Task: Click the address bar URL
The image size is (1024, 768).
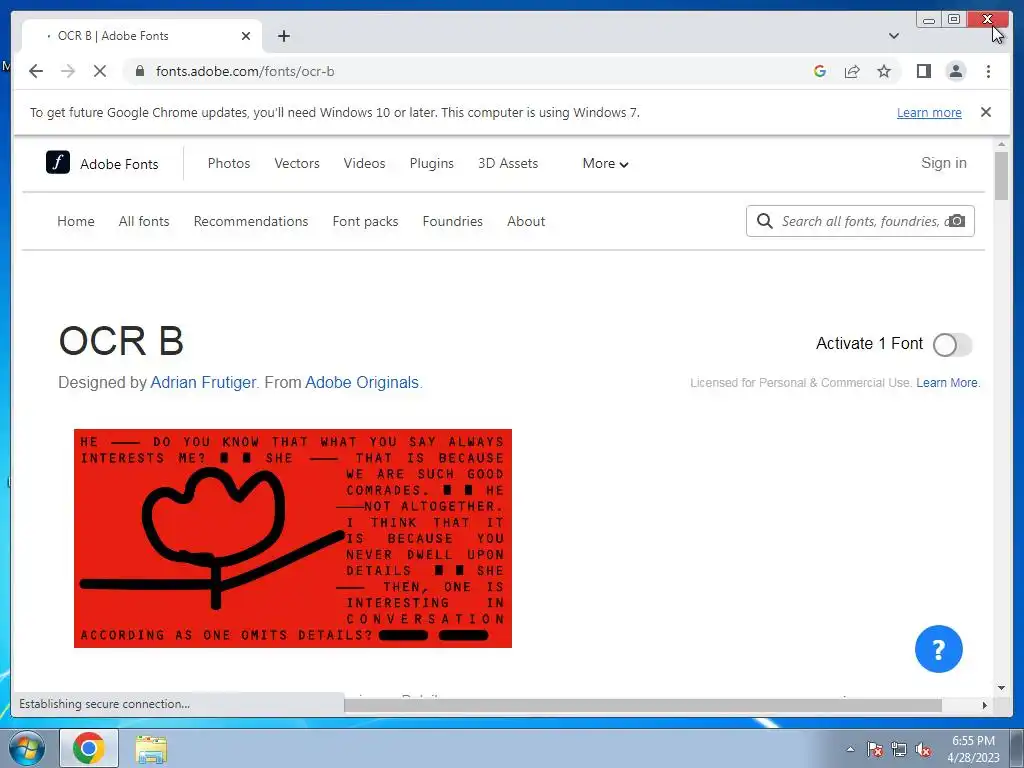Action: [245, 71]
